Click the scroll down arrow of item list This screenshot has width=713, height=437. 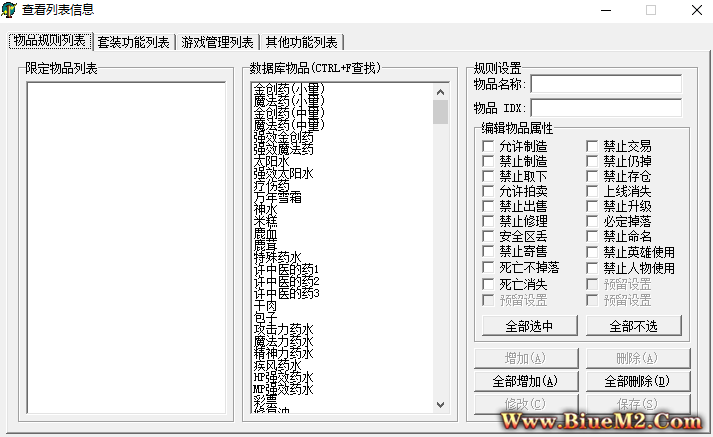coord(440,404)
